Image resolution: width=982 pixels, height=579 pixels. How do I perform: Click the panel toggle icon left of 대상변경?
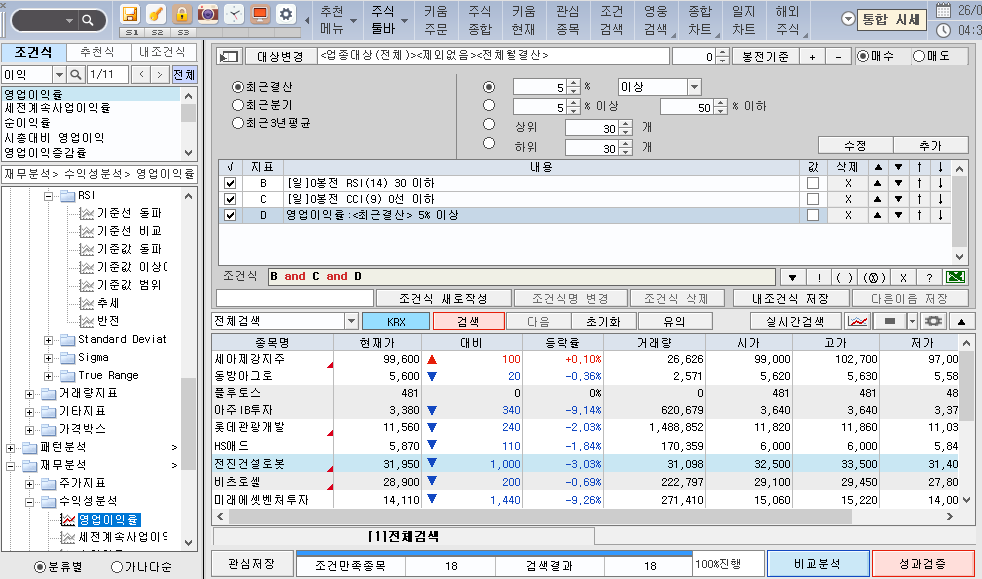coord(228,57)
